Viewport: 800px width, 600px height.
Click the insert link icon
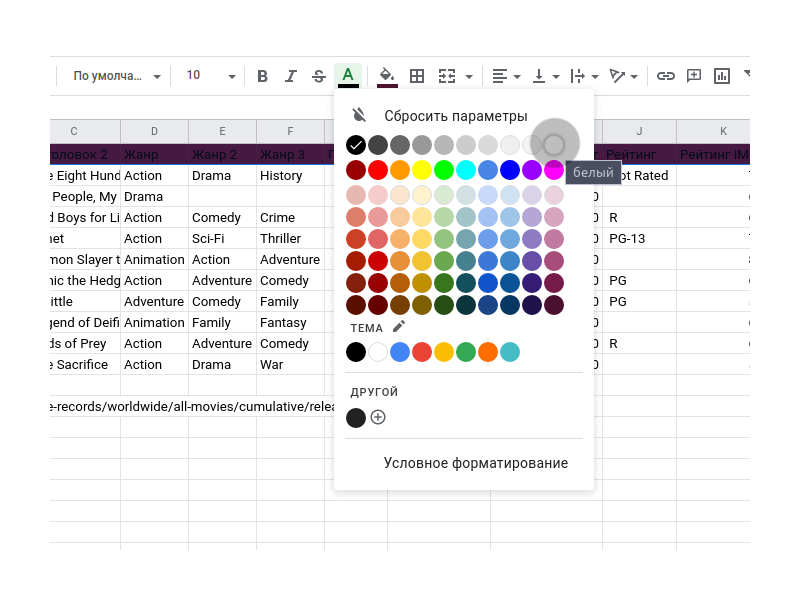pos(665,76)
